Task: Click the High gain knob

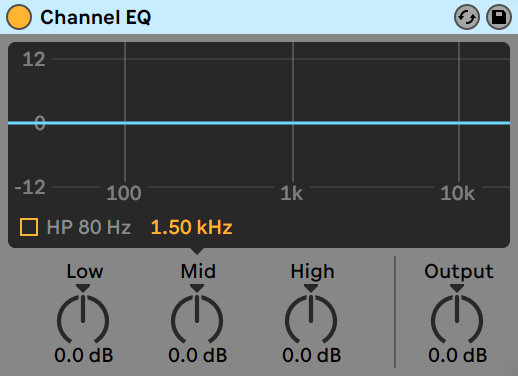Action: pyautogui.click(x=311, y=319)
